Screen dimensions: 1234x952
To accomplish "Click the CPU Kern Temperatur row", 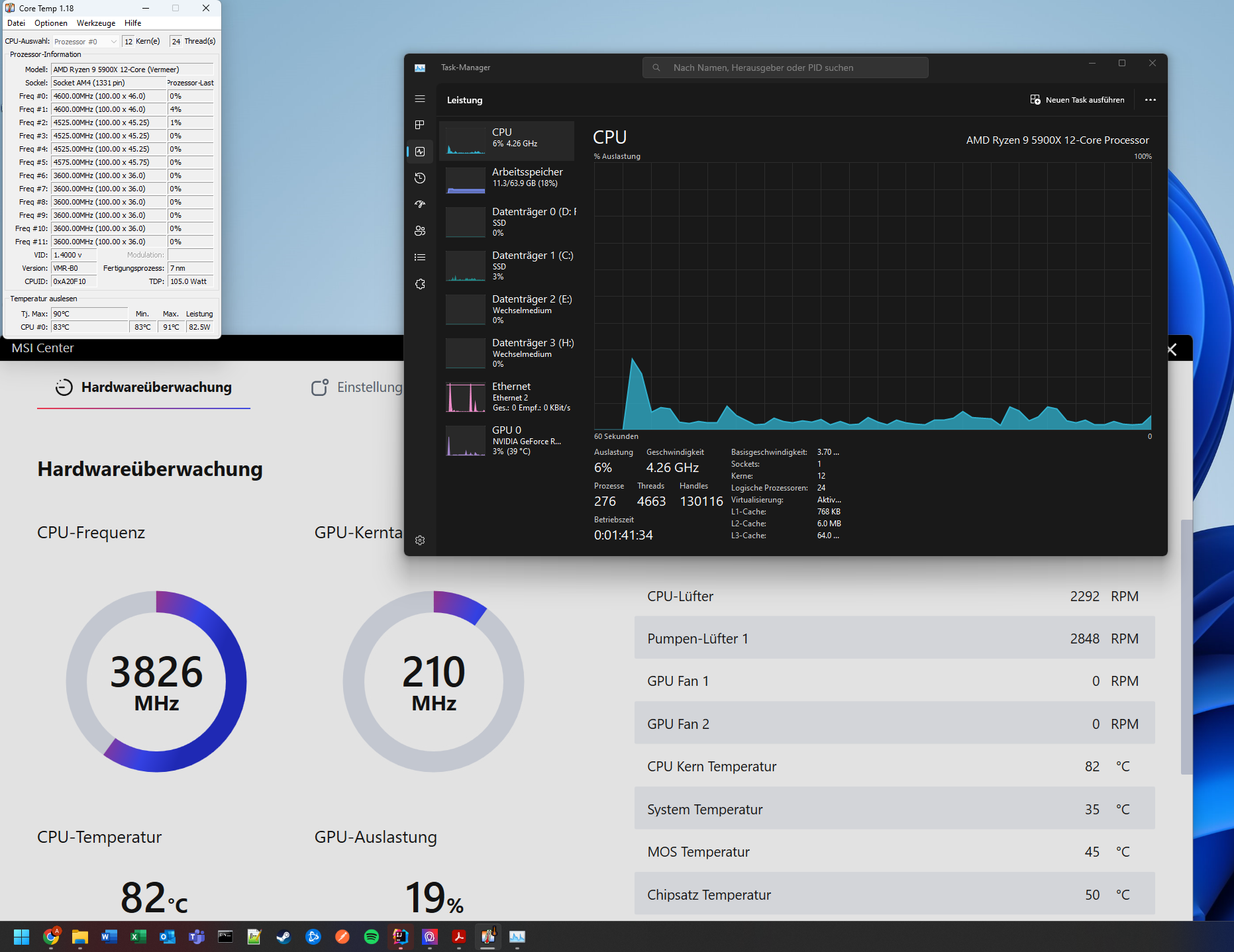I will (x=894, y=766).
